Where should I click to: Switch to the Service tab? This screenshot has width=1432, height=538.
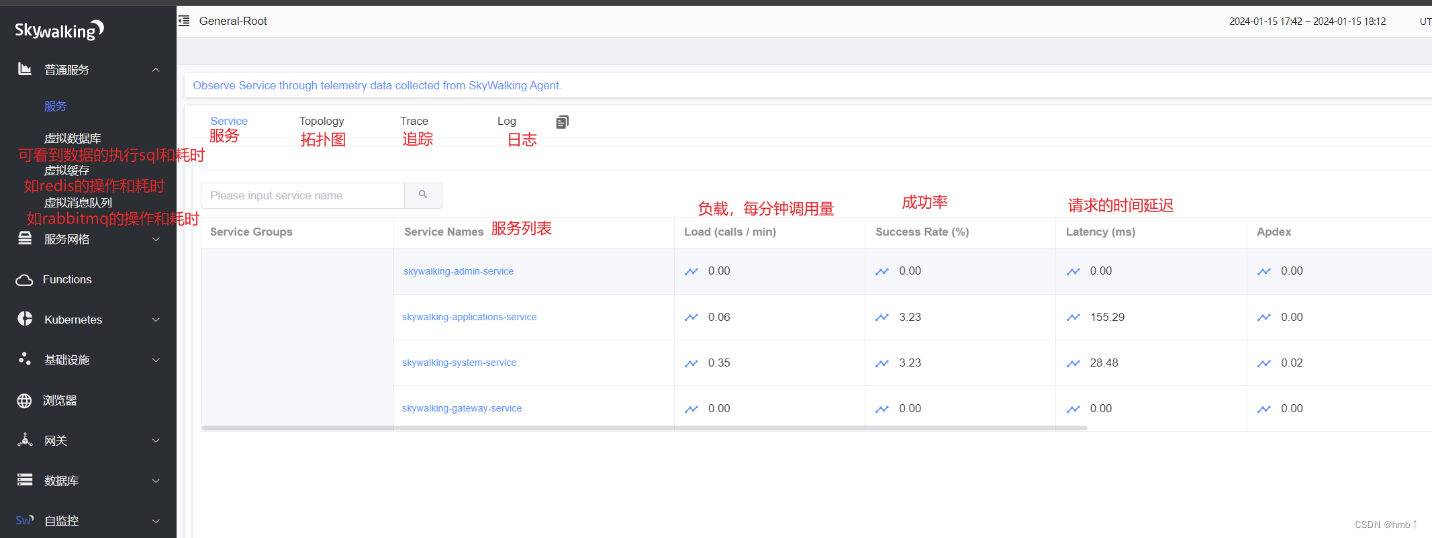pyautogui.click(x=229, y=121)
